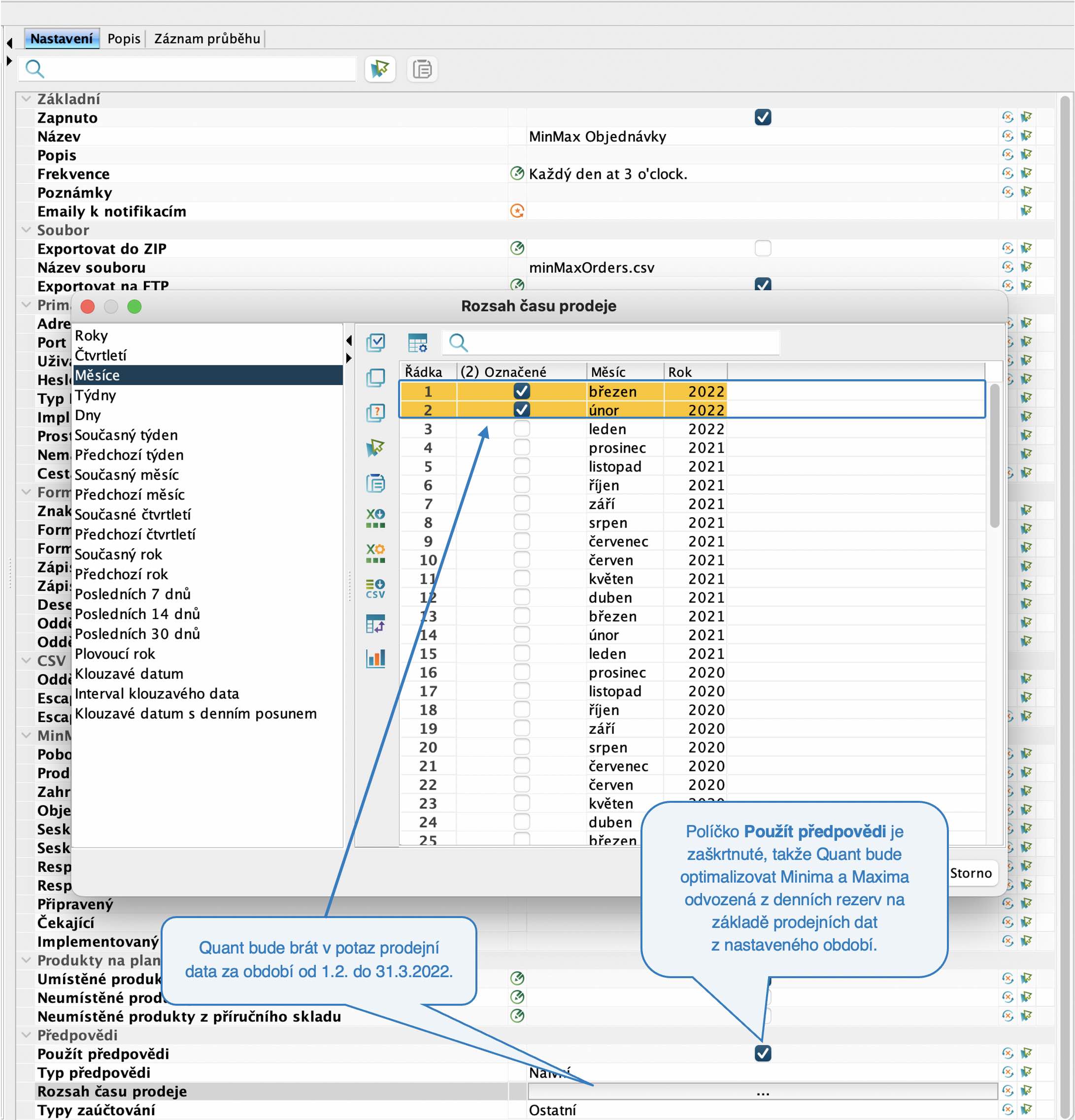Check the leden 2022 row checkbox
The height and width of the screenshot is (1120, 1075).
coord(522,428)
